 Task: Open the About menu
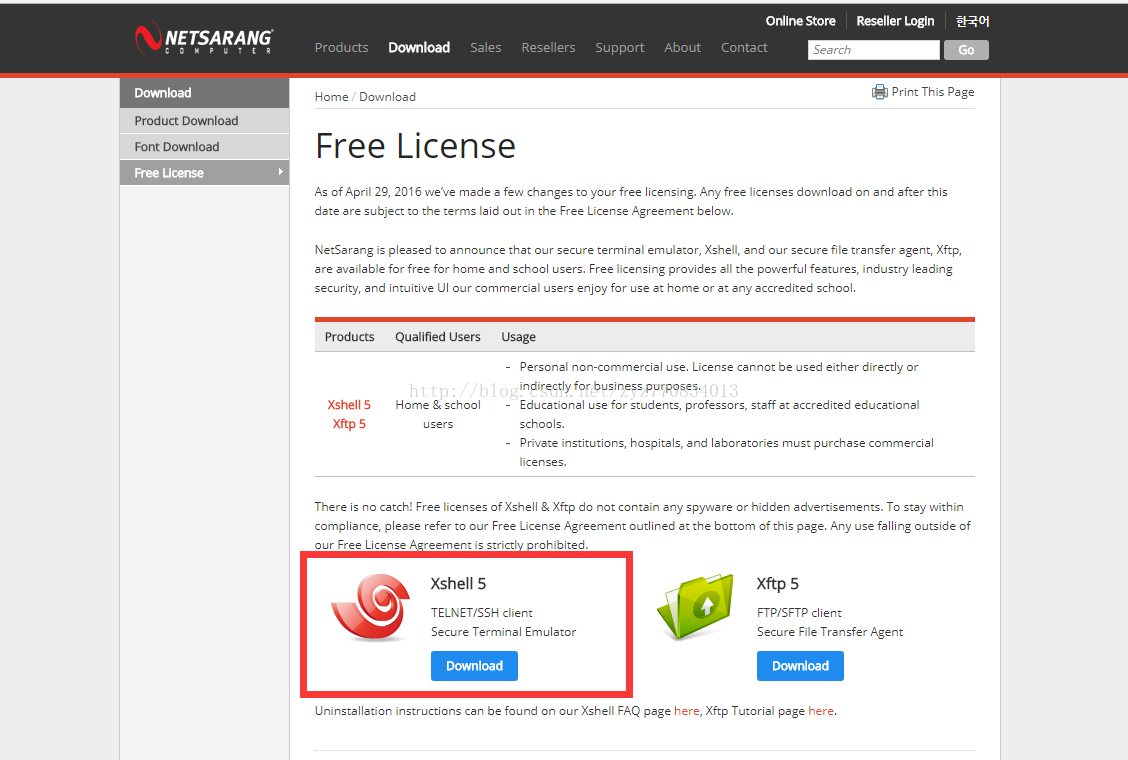click(682, 48)
